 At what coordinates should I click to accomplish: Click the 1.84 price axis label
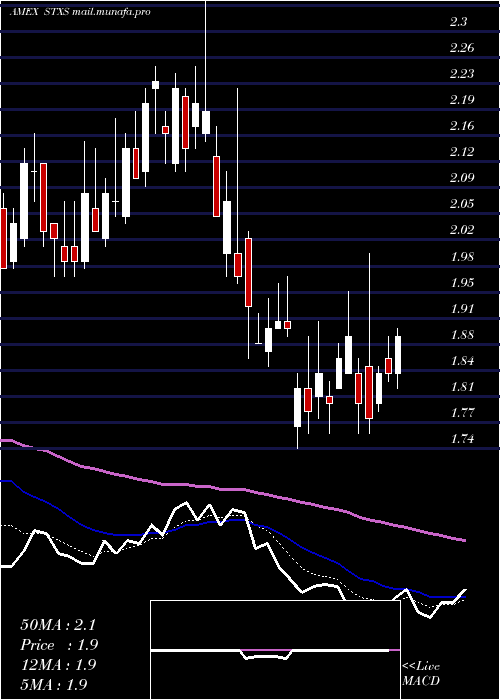point(462,360)
